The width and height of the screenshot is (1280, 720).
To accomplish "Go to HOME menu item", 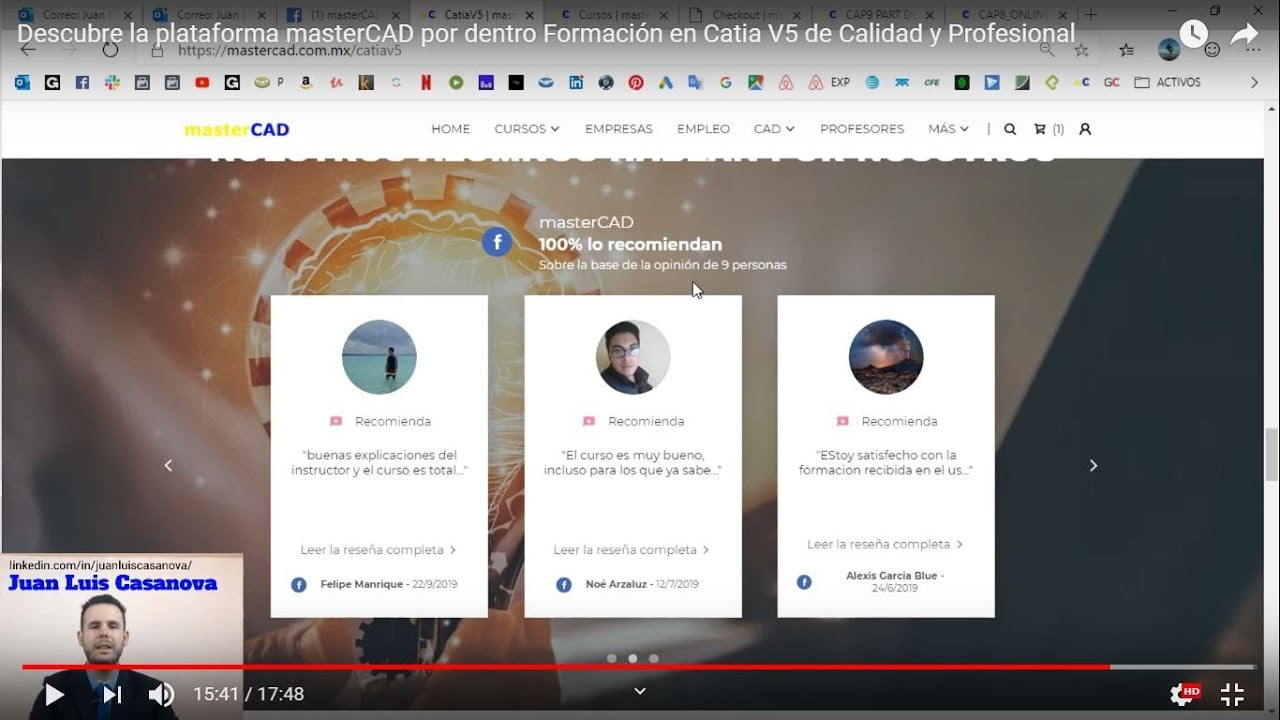I will [451, 129].
